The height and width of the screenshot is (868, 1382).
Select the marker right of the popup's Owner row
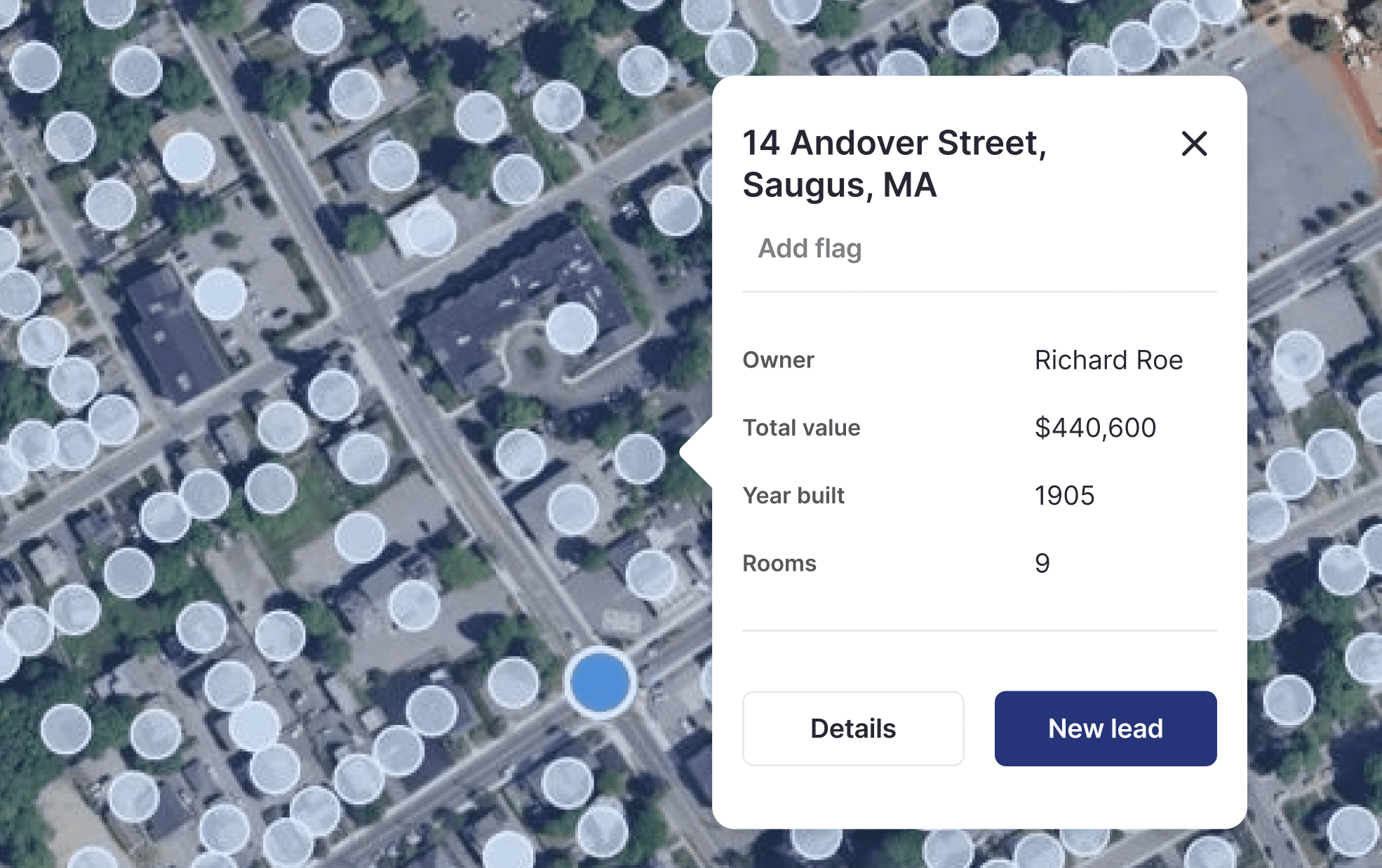point(1298,356)
